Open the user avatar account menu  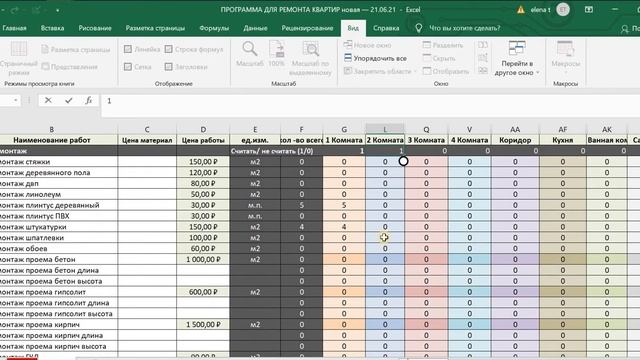[563, 10]
